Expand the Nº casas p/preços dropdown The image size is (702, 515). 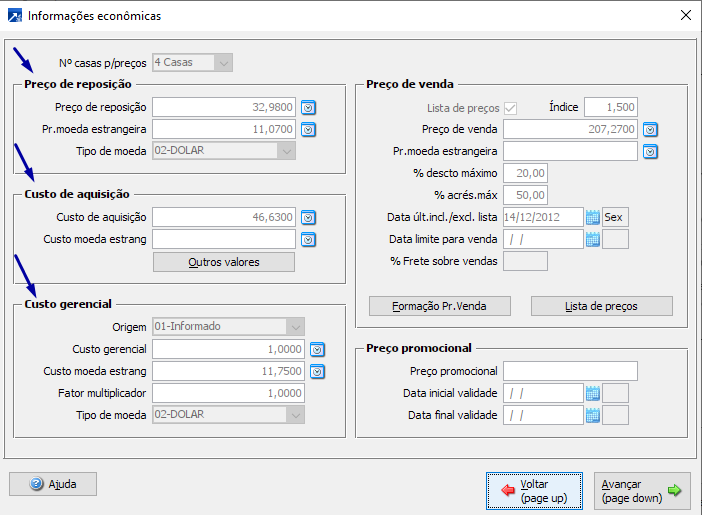click(x=224, y=62)
